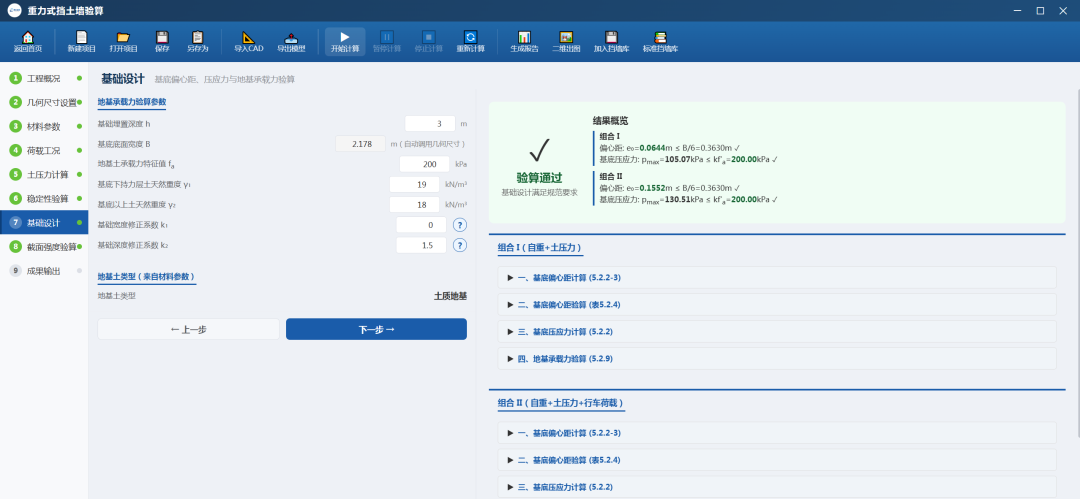Viewport: 1080px width, 499px height.
Task: Click the 基底底面宽度 B field
Action: tap(361, 144)
